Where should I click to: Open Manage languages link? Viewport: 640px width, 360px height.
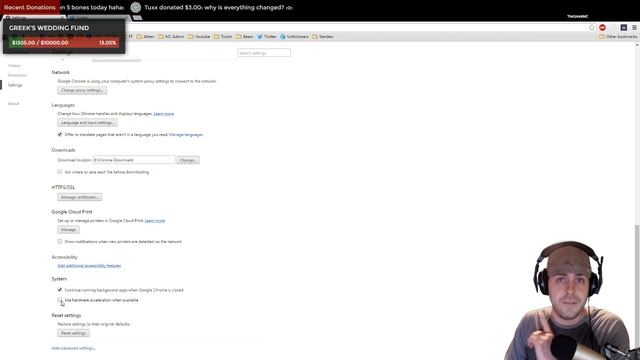(186, 134)
